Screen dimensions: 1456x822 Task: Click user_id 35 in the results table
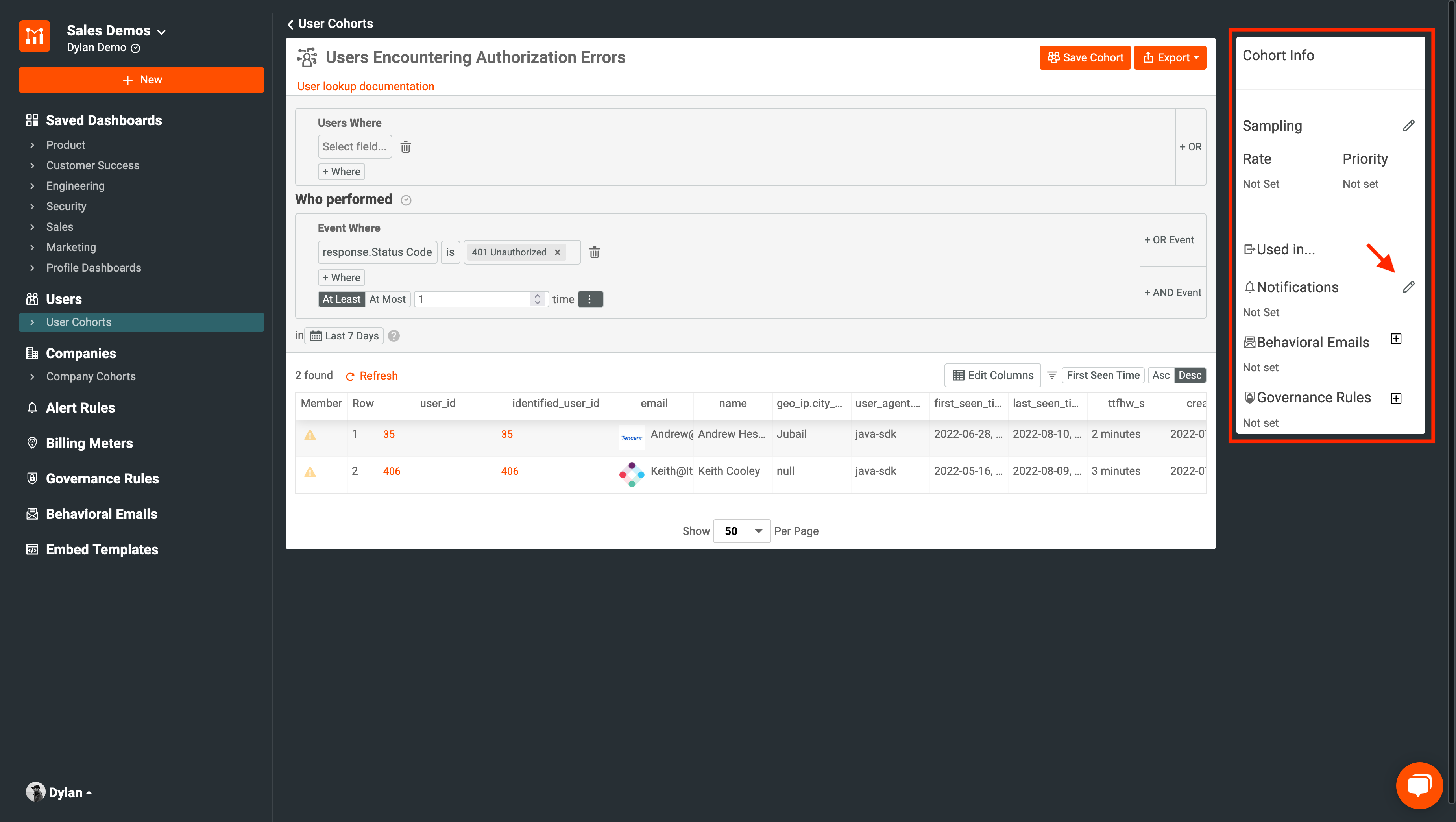point(389,434)
